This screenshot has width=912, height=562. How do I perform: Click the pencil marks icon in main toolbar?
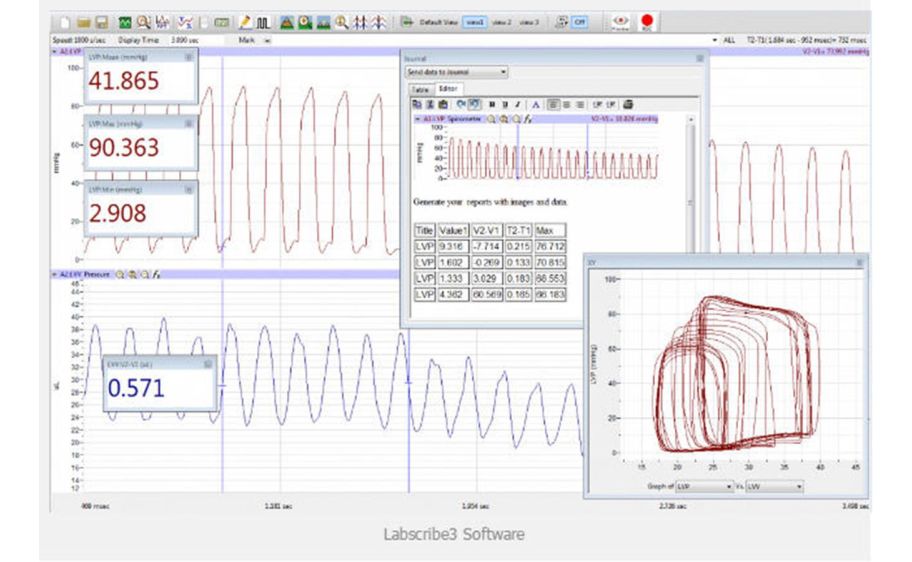point(246,21)
